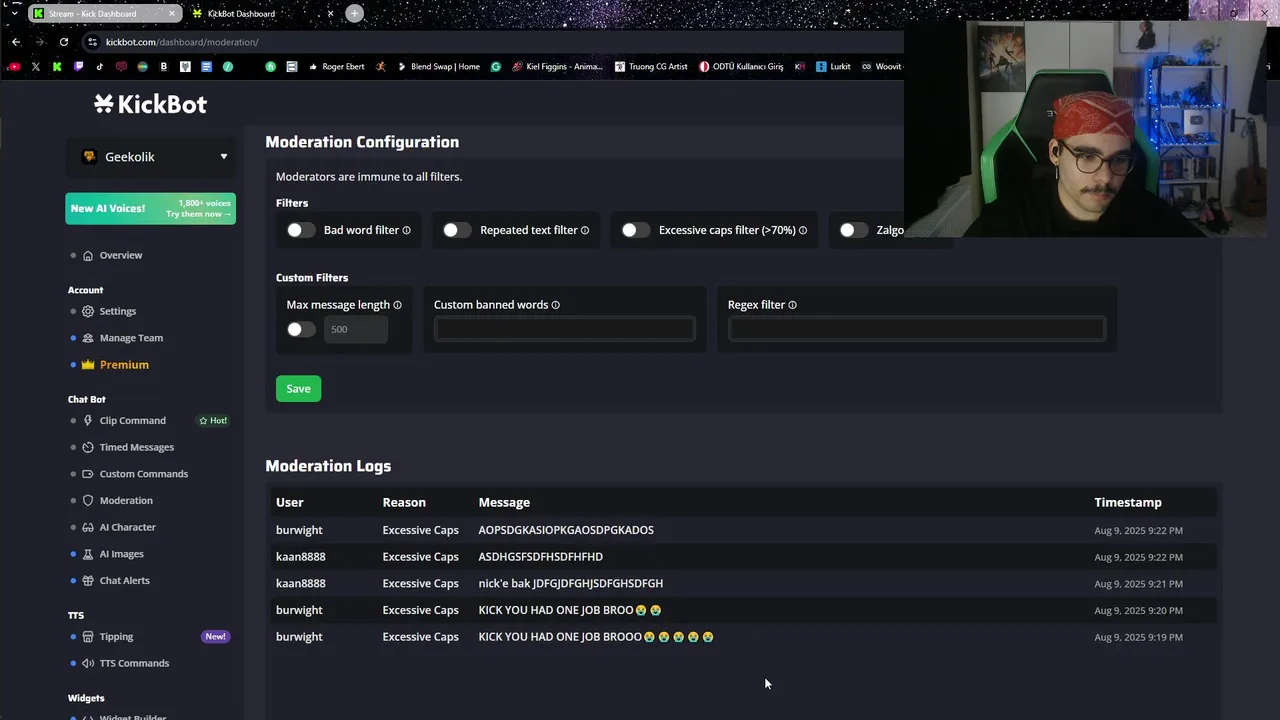Open the Truong CG Artist bookmark
1280x720 pixels.
pyautogui.click(x=651, y=67)
